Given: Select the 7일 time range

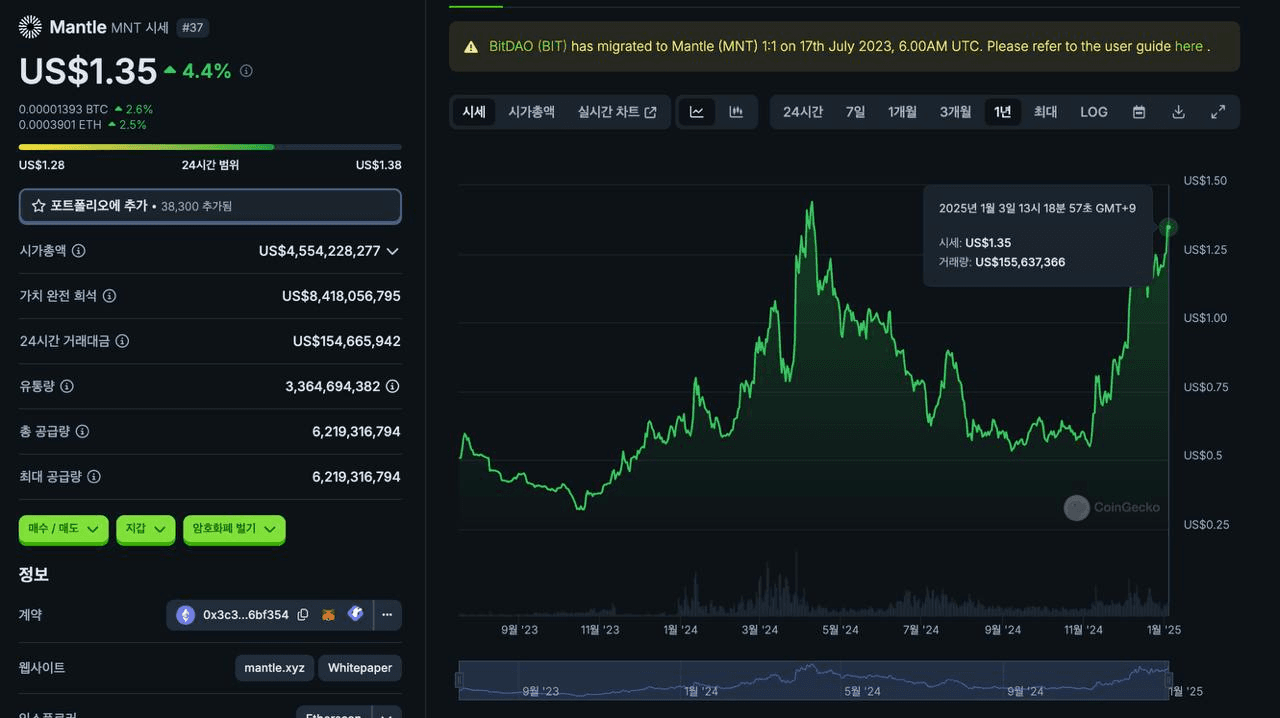Looking at the screenshot, I should 856,112.
